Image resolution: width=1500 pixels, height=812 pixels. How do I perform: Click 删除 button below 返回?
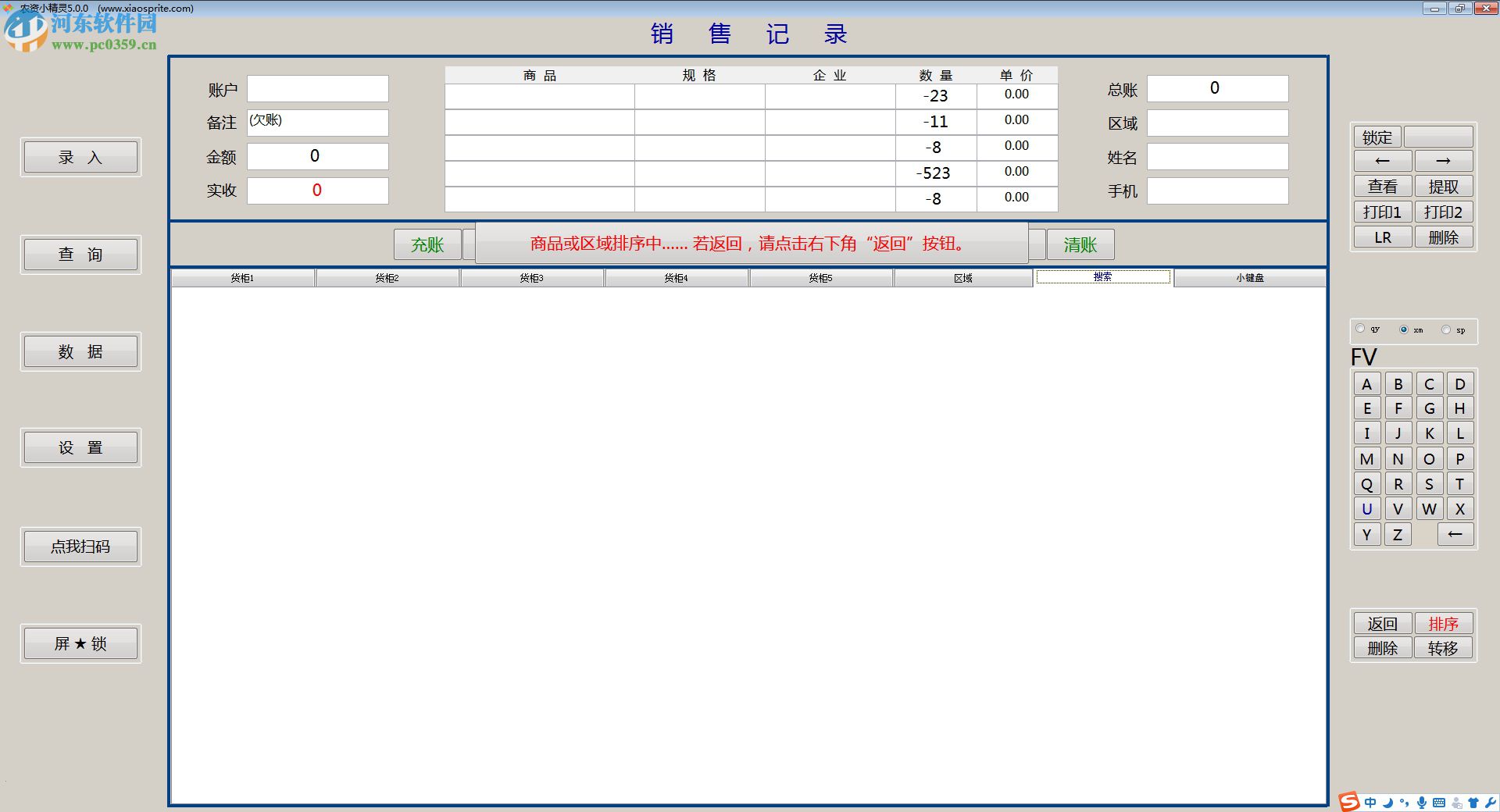click(x=1382, y=648)
